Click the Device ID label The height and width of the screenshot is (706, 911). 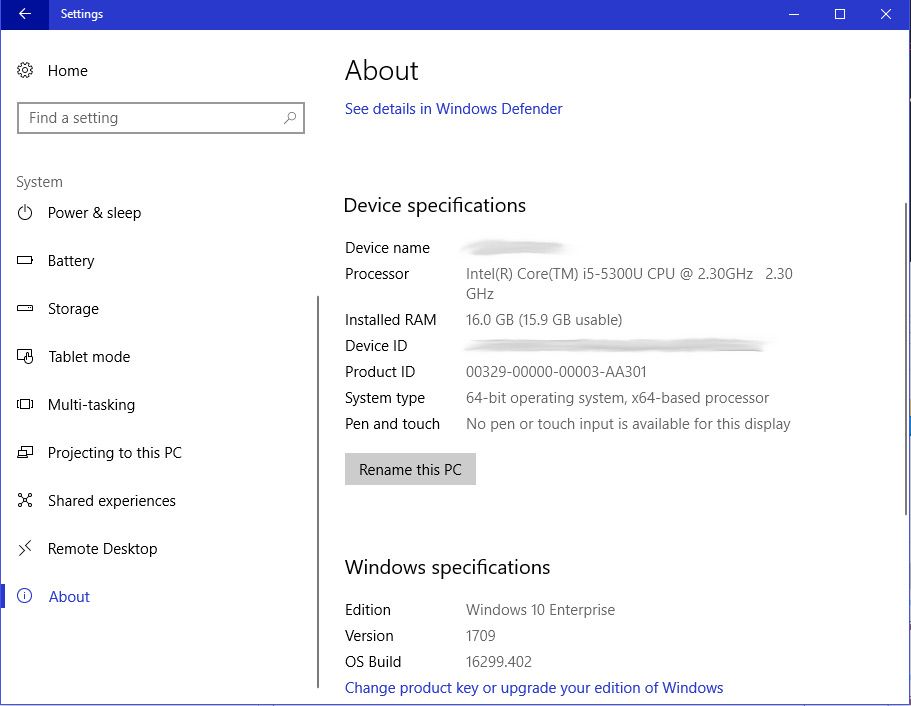tap(376, 346)
